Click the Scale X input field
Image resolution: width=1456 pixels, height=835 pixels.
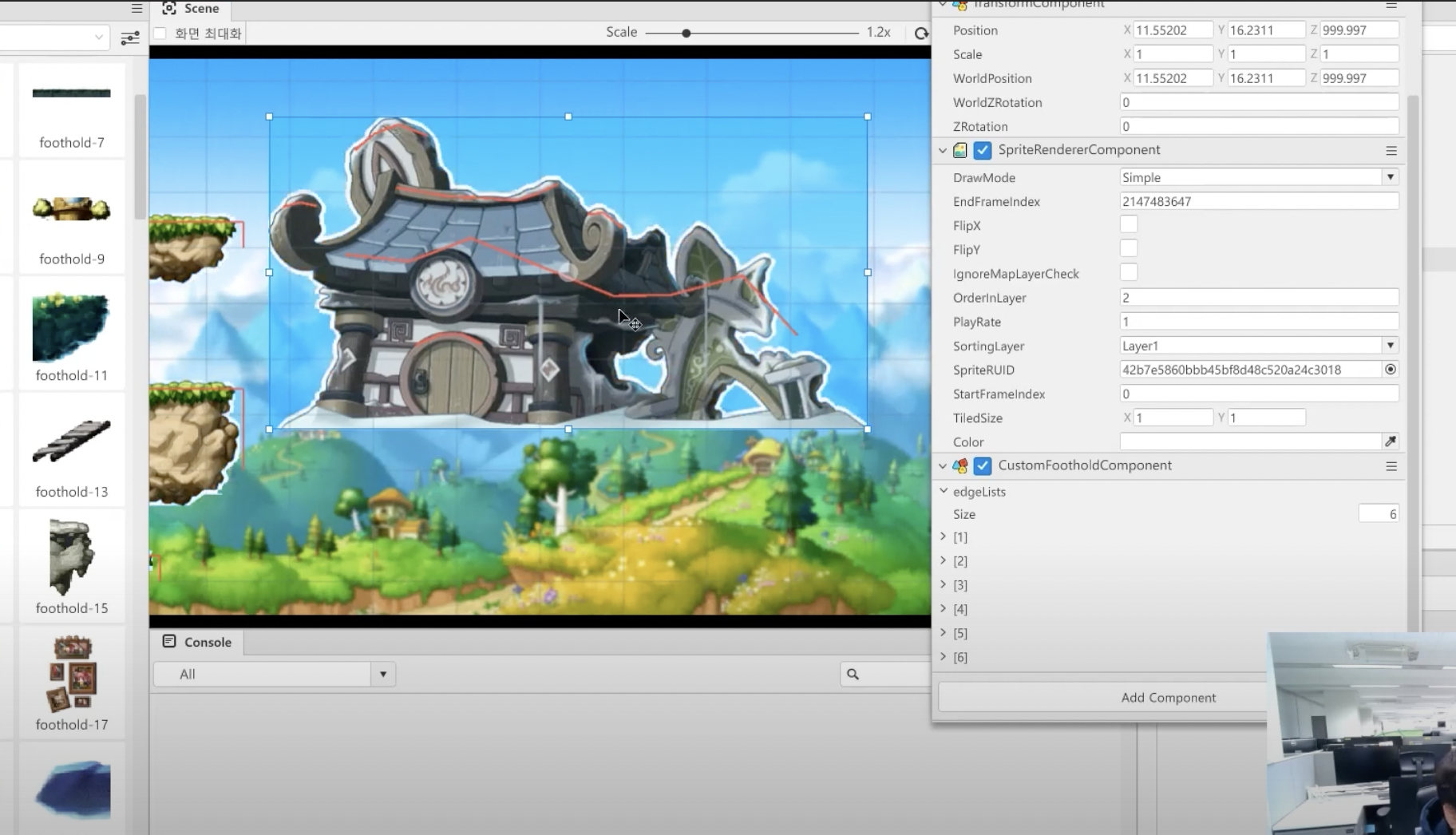pos(1173,54)
